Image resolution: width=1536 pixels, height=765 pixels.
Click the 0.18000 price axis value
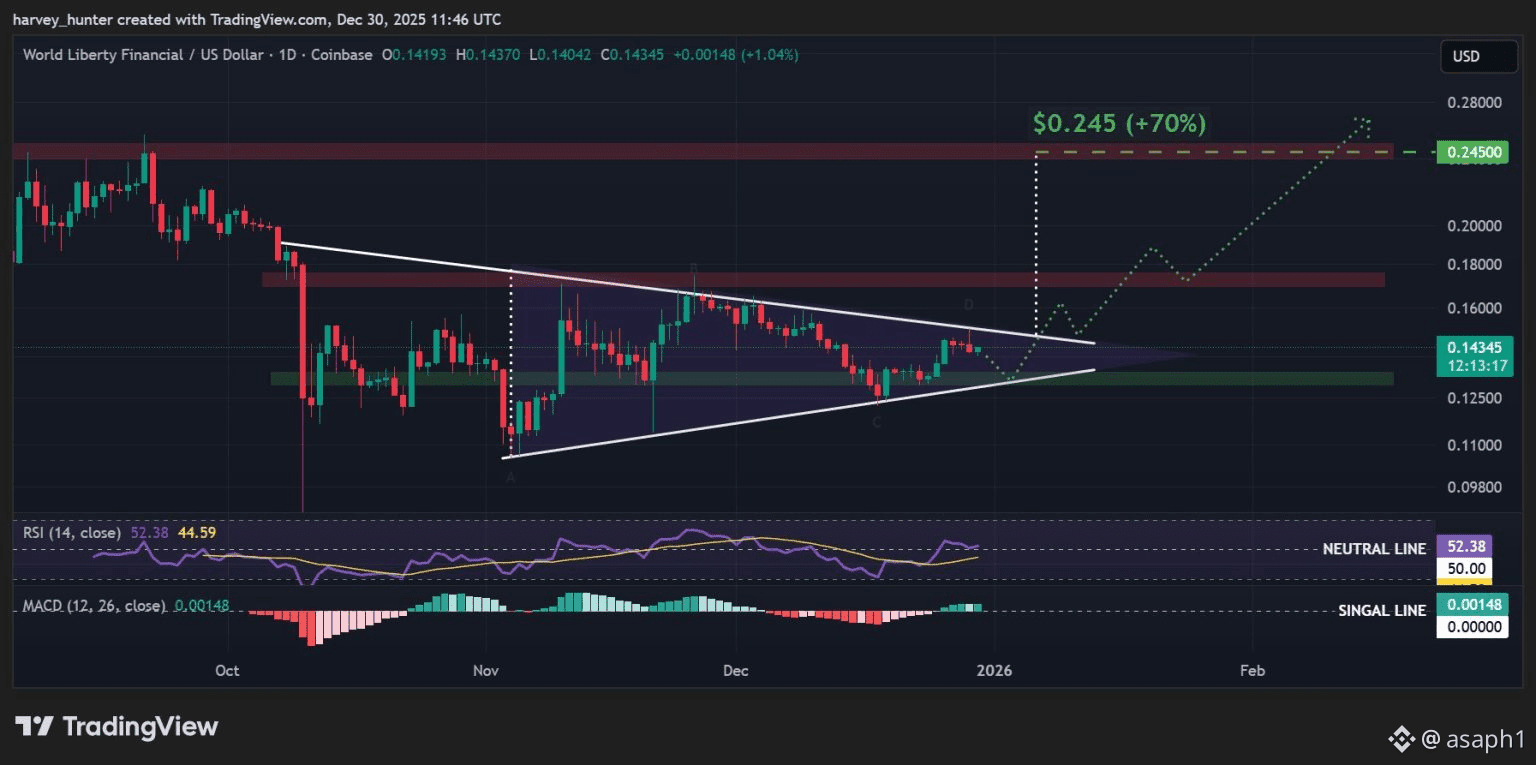pos(1474,265)
